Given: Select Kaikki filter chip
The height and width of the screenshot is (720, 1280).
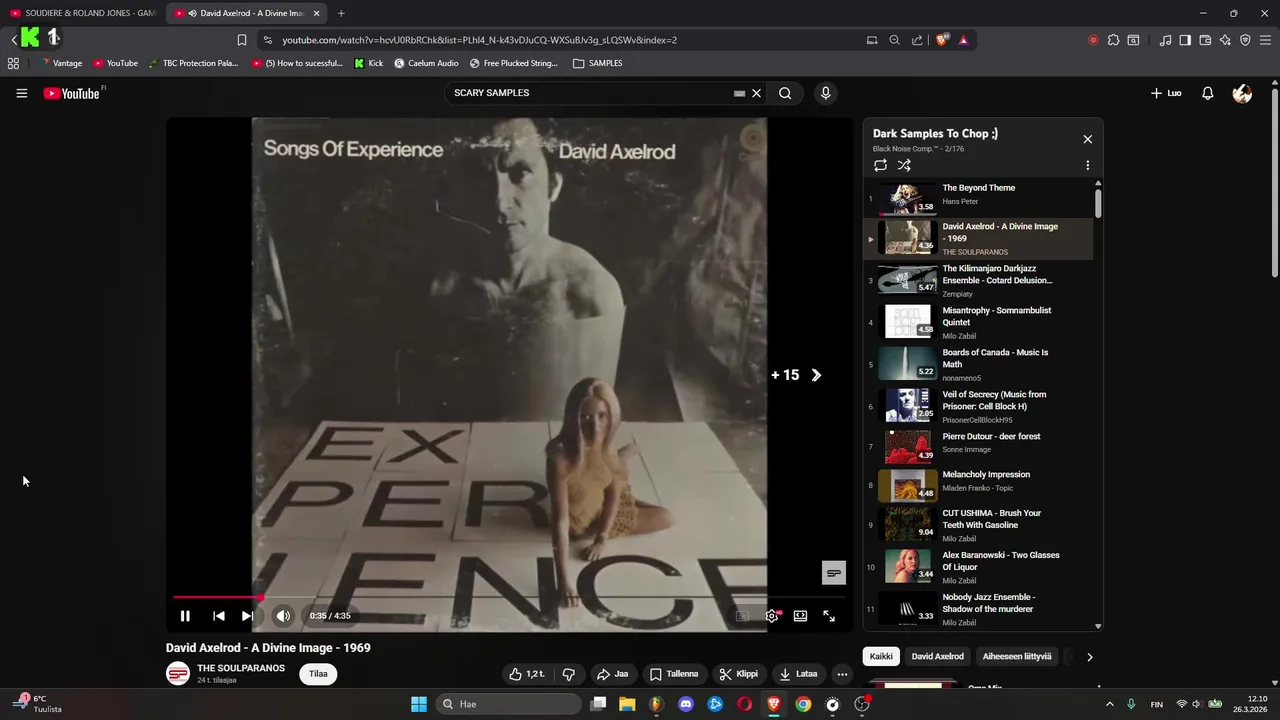Looking at the screenshot, I should [x=881, y=657].
